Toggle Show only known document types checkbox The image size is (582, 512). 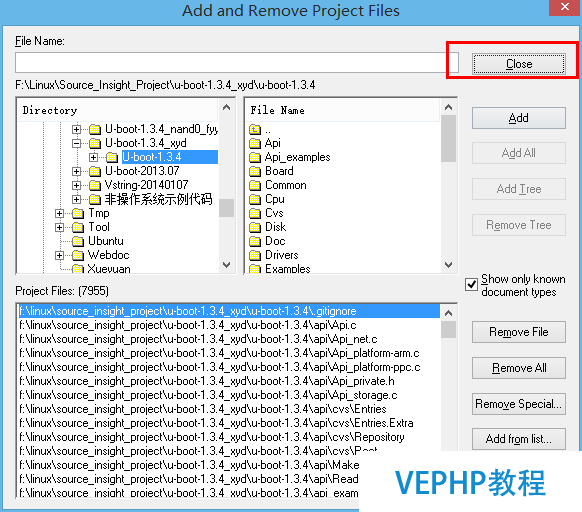[471, 285]
